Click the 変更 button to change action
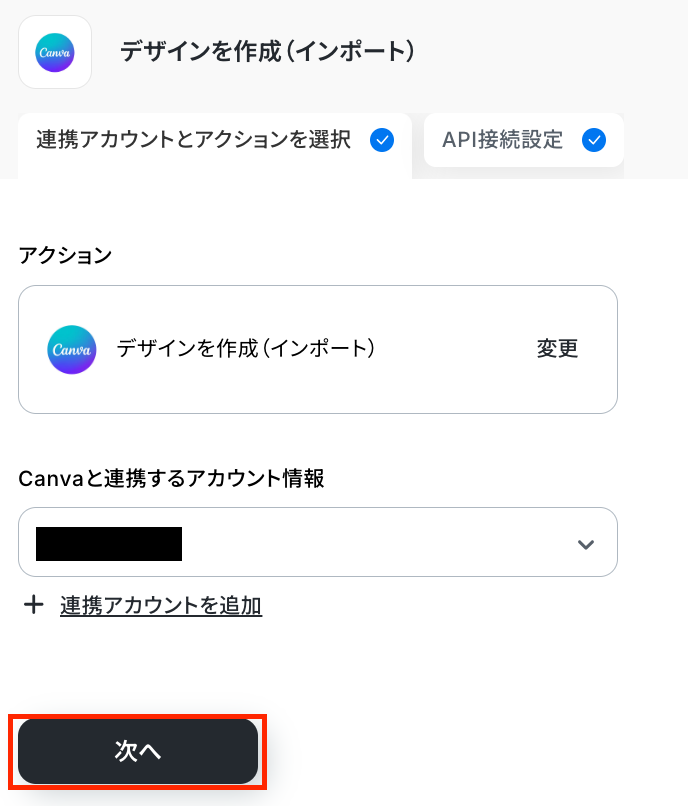 (557, 349)
